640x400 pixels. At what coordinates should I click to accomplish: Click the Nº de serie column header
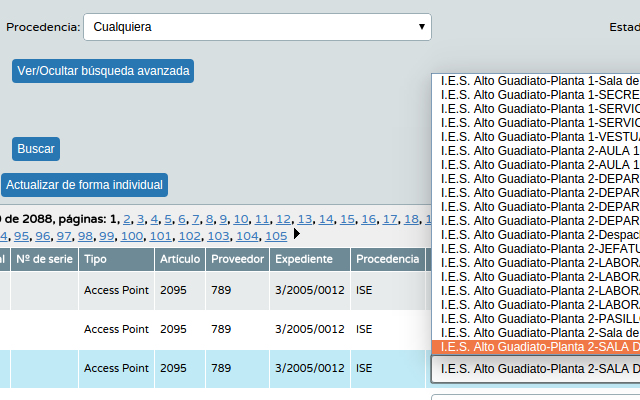click(x=44, y=259)
